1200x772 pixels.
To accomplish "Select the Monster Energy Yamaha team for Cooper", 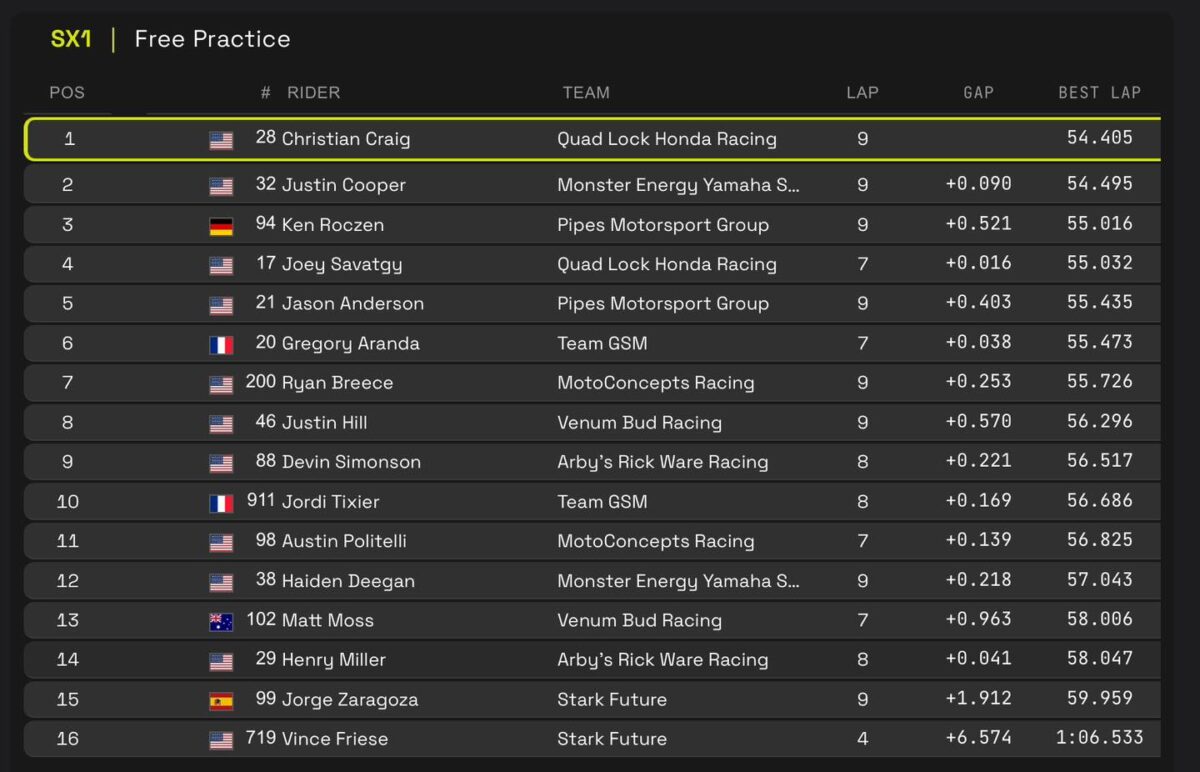I will point(678,185).
